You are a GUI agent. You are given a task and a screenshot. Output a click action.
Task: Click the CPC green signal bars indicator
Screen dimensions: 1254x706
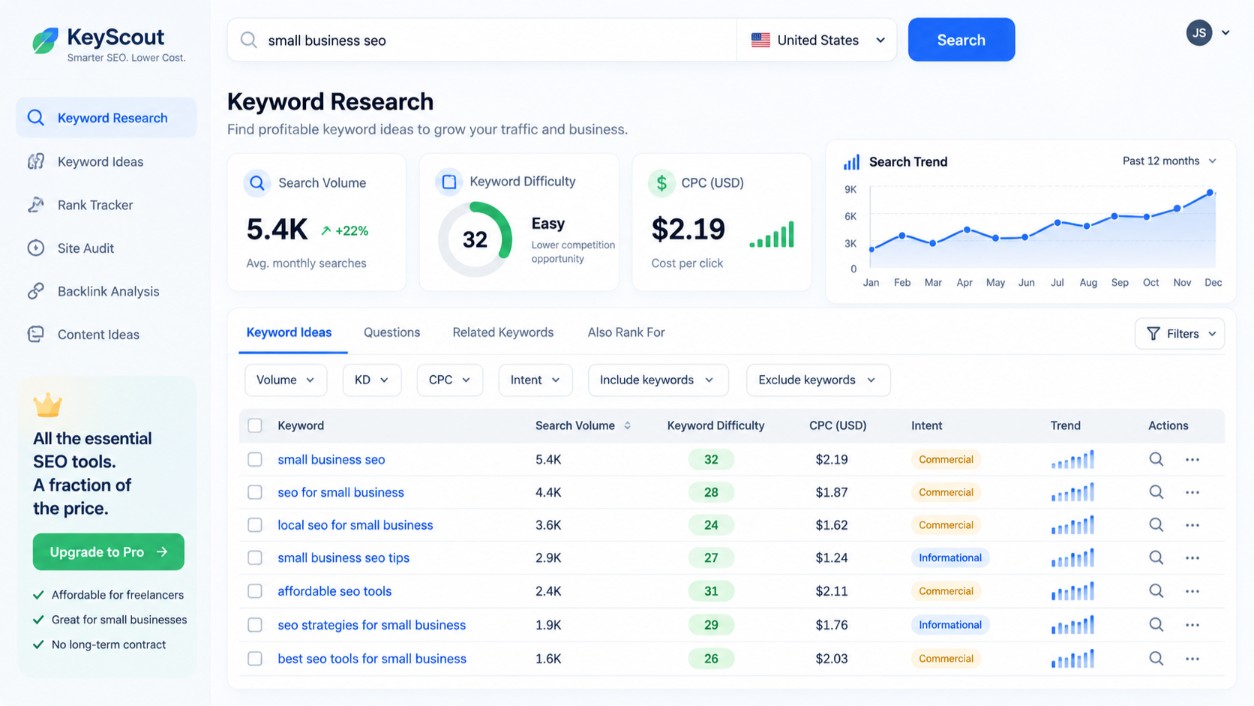(772, 235)
